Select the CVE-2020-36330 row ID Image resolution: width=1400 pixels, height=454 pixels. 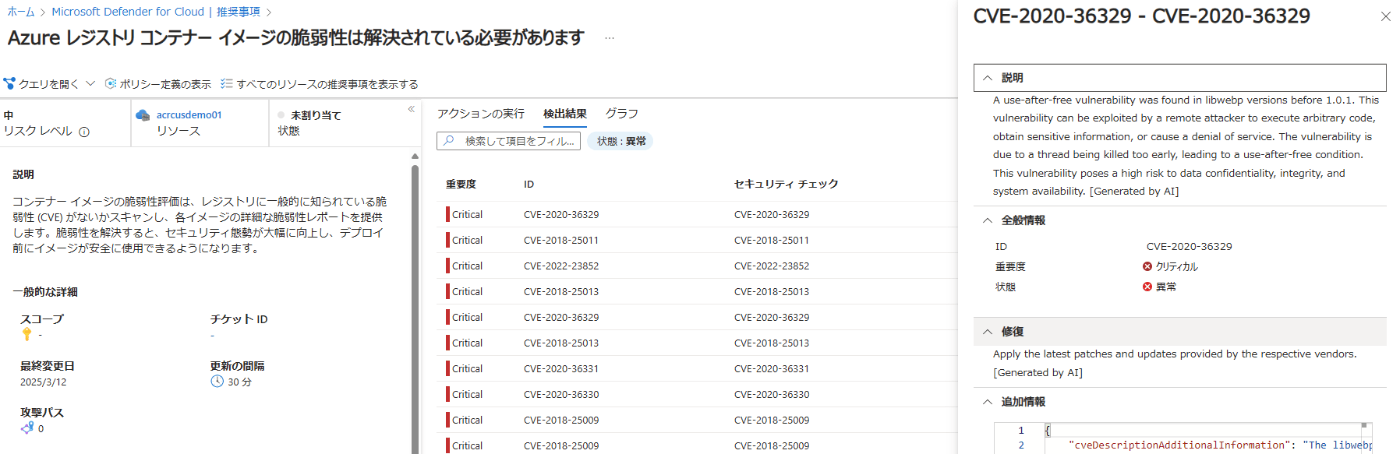click(561, 394)
